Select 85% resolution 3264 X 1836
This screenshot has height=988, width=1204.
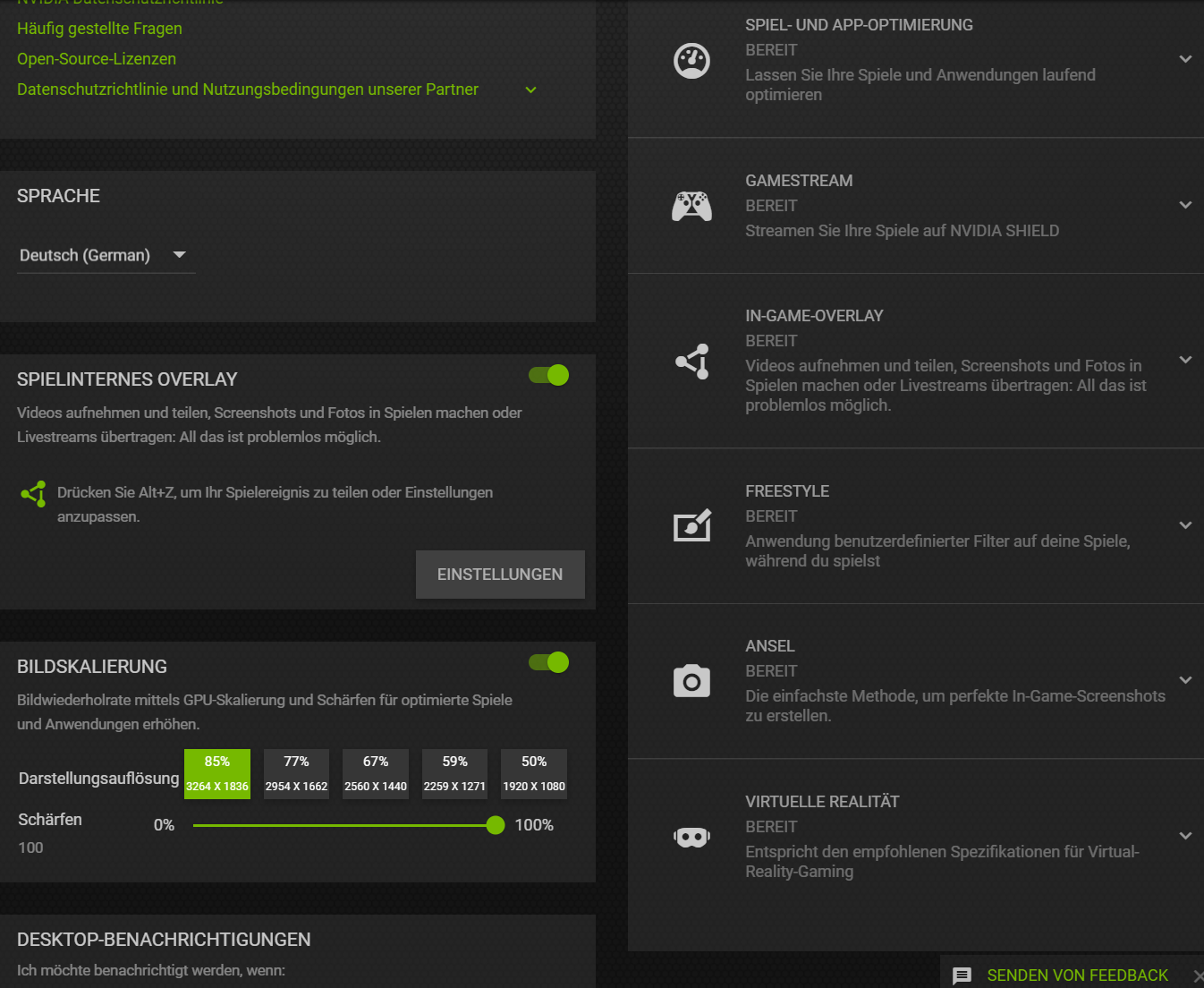pyautogui.click(x=217, y=774)
